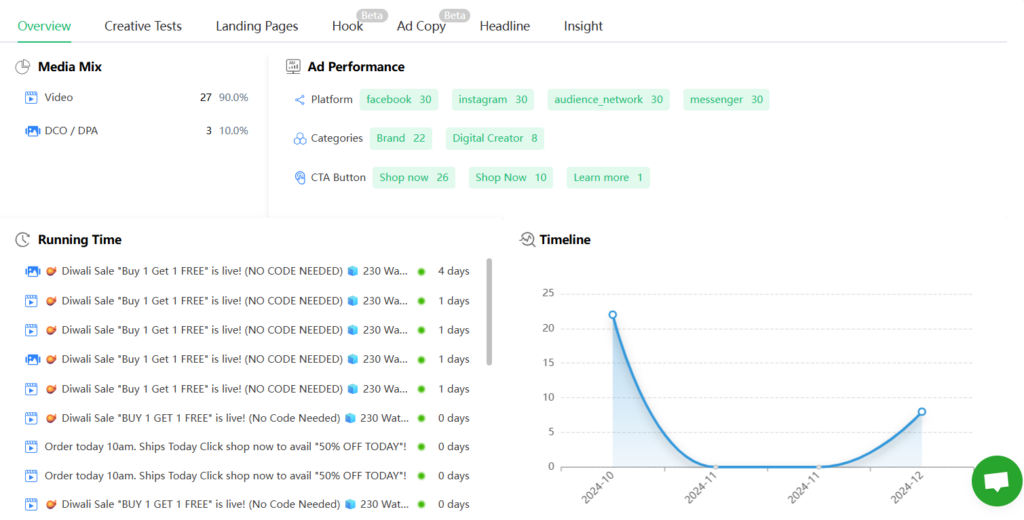
Task: Click the DCO / DPA media icon
Action: [32, 131]
